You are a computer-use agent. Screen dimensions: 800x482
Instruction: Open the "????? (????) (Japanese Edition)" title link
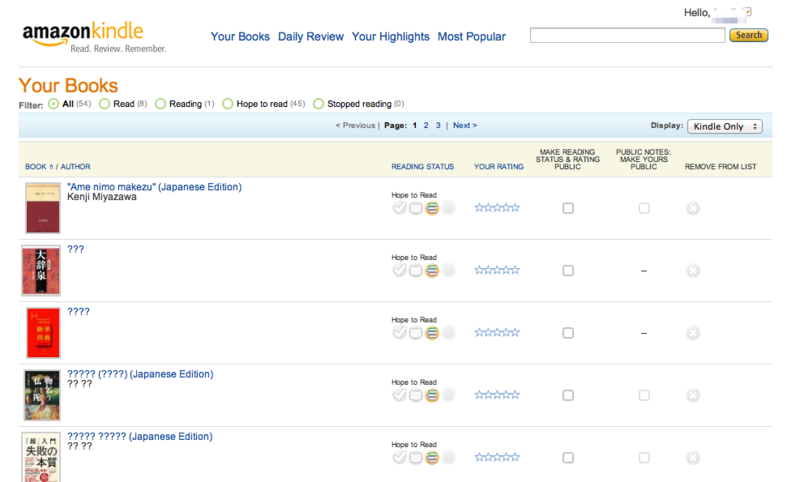140,374
